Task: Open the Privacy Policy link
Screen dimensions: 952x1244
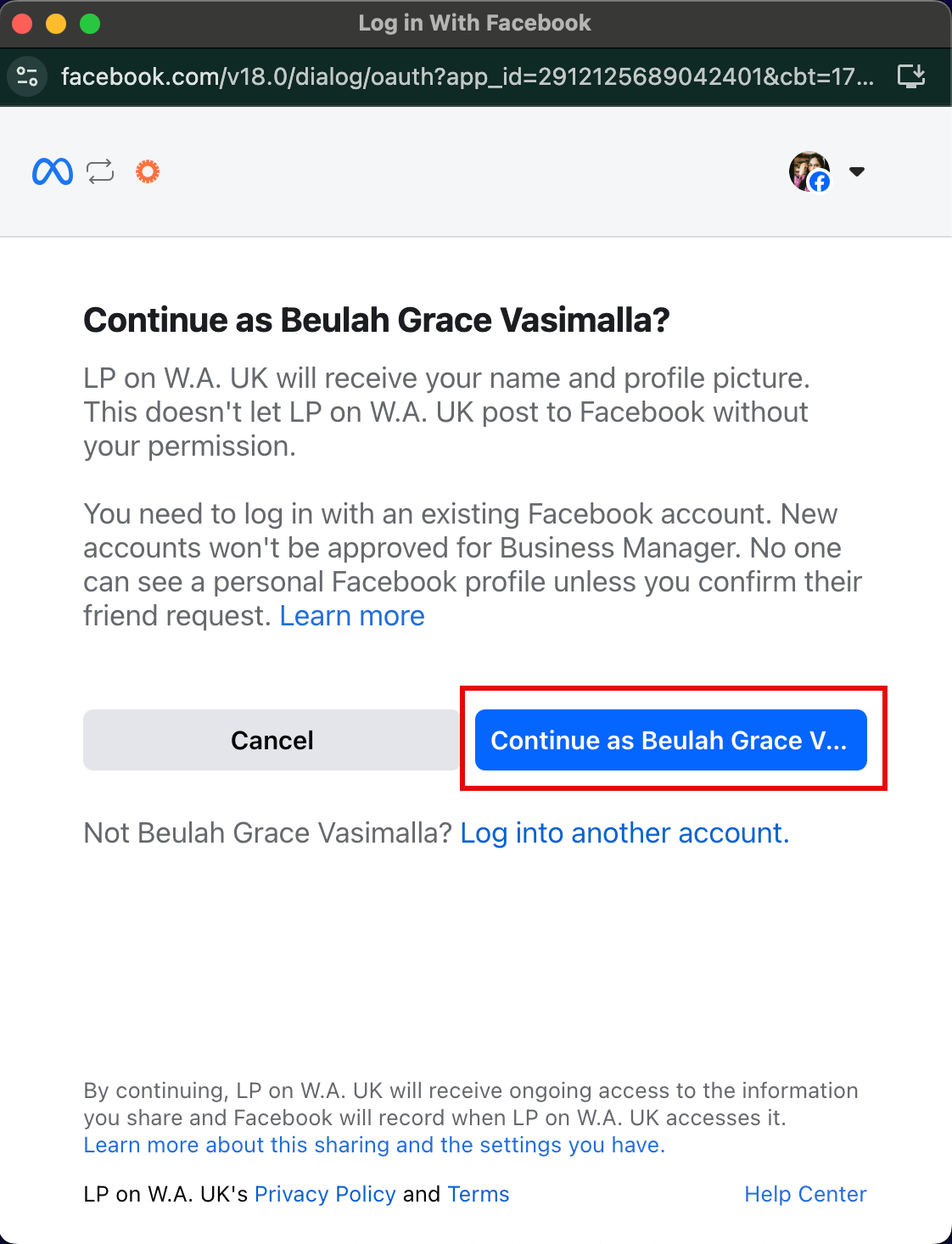Action: pos(325,1194)
